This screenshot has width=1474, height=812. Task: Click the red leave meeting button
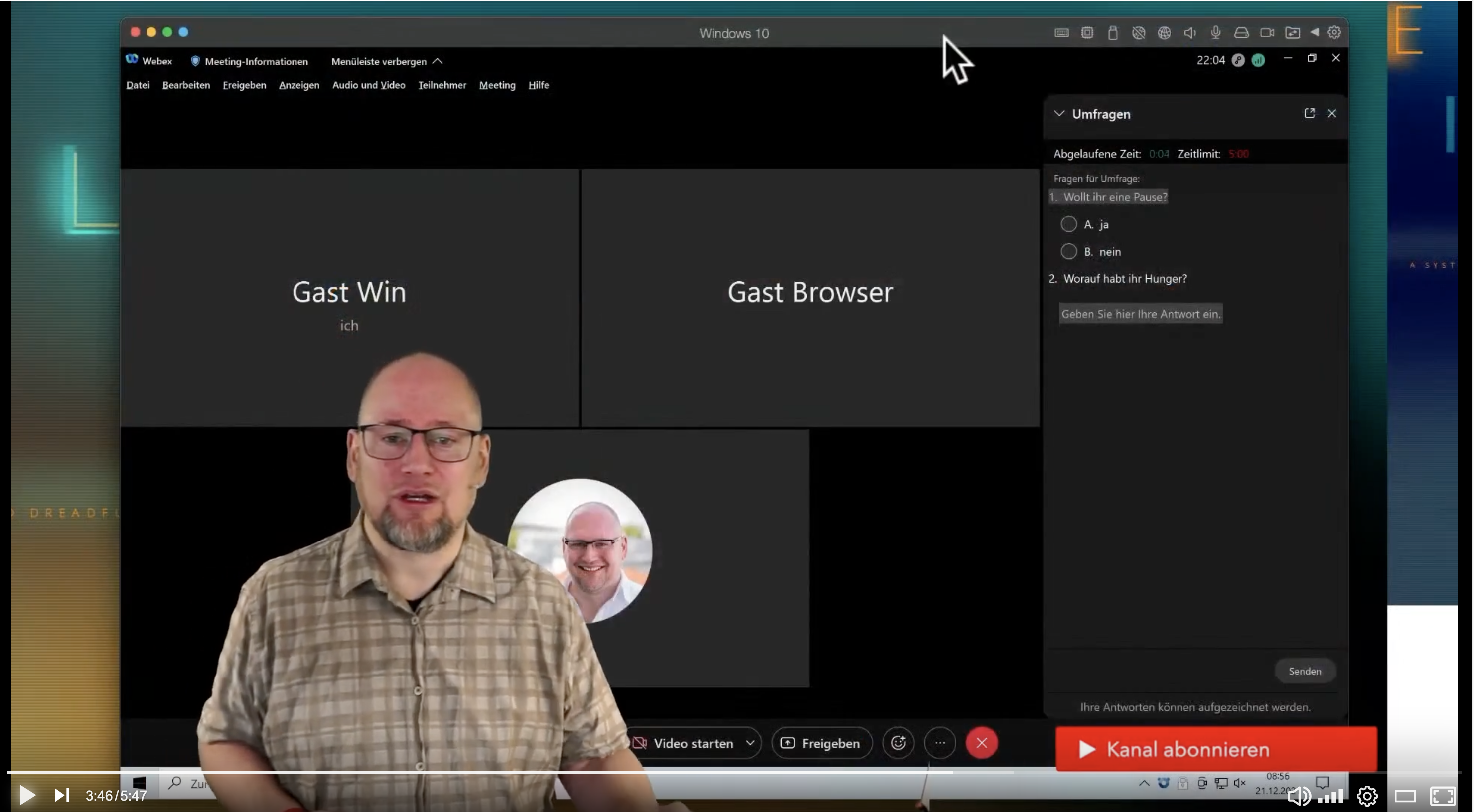coord(981,743)
